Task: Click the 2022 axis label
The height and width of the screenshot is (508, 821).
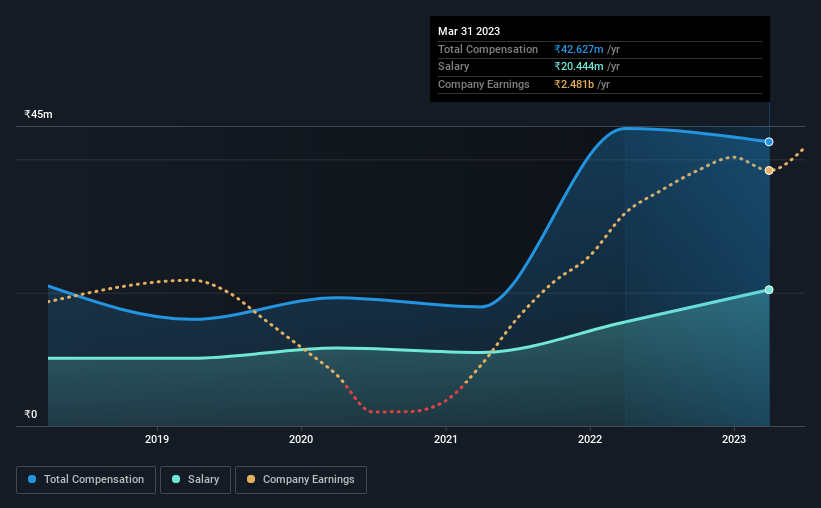Action: pos(590,439)
